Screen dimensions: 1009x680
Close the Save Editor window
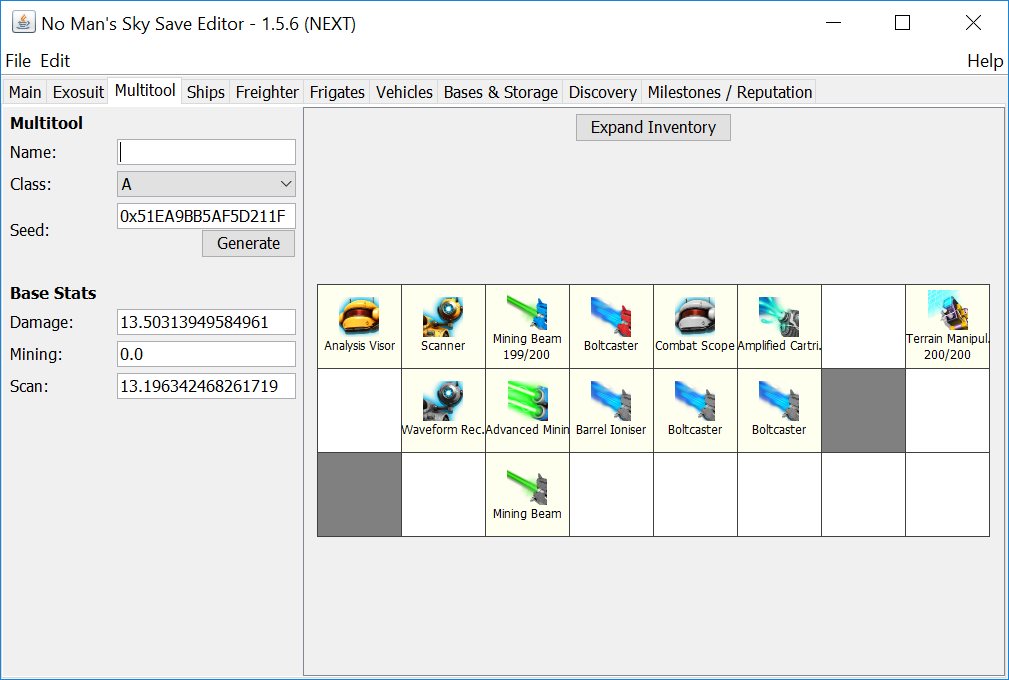(973, 23)
